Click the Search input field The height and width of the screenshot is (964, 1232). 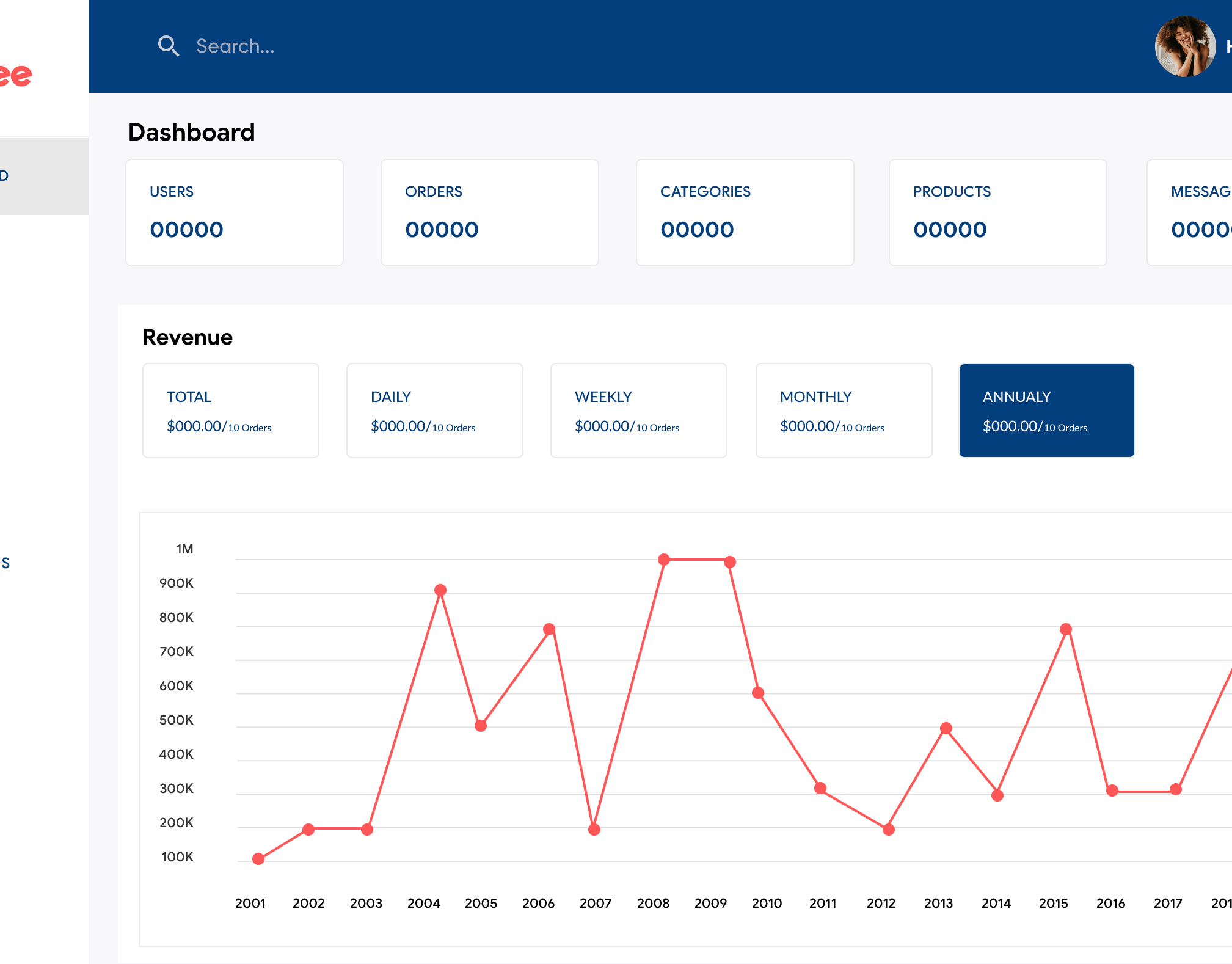(235, 46)
